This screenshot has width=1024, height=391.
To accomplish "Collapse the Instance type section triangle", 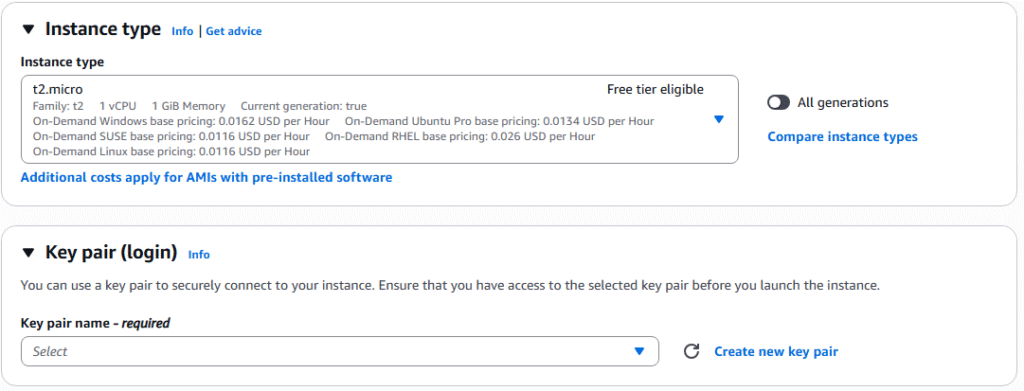I will point(28,30).
